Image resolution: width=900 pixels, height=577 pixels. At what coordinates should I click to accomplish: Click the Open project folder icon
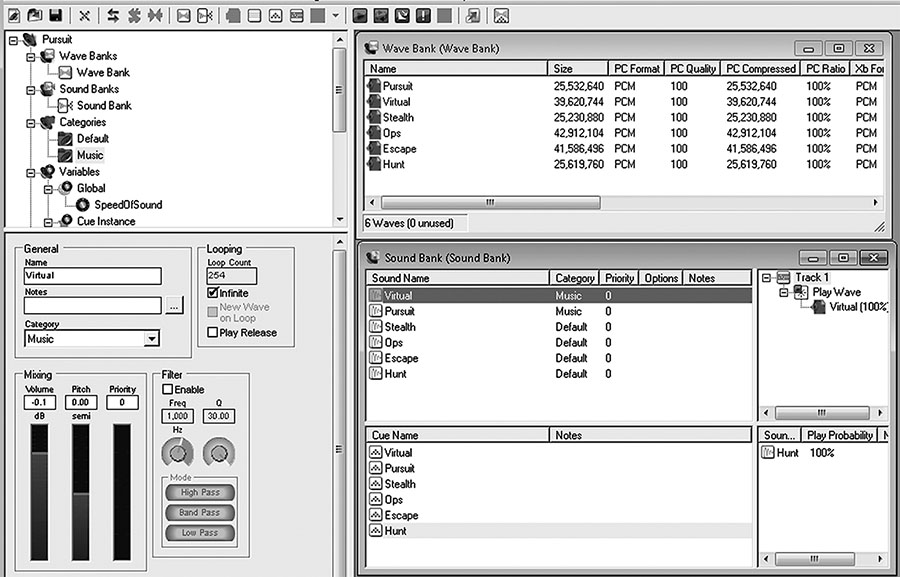coord(34,15)
